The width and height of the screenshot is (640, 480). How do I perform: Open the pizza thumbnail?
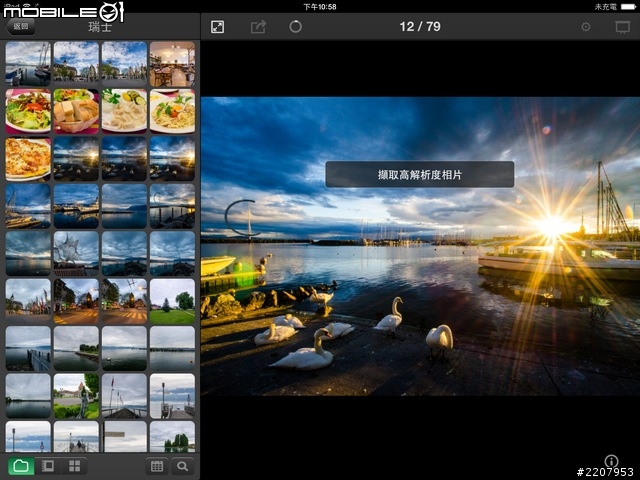point(28,159)
